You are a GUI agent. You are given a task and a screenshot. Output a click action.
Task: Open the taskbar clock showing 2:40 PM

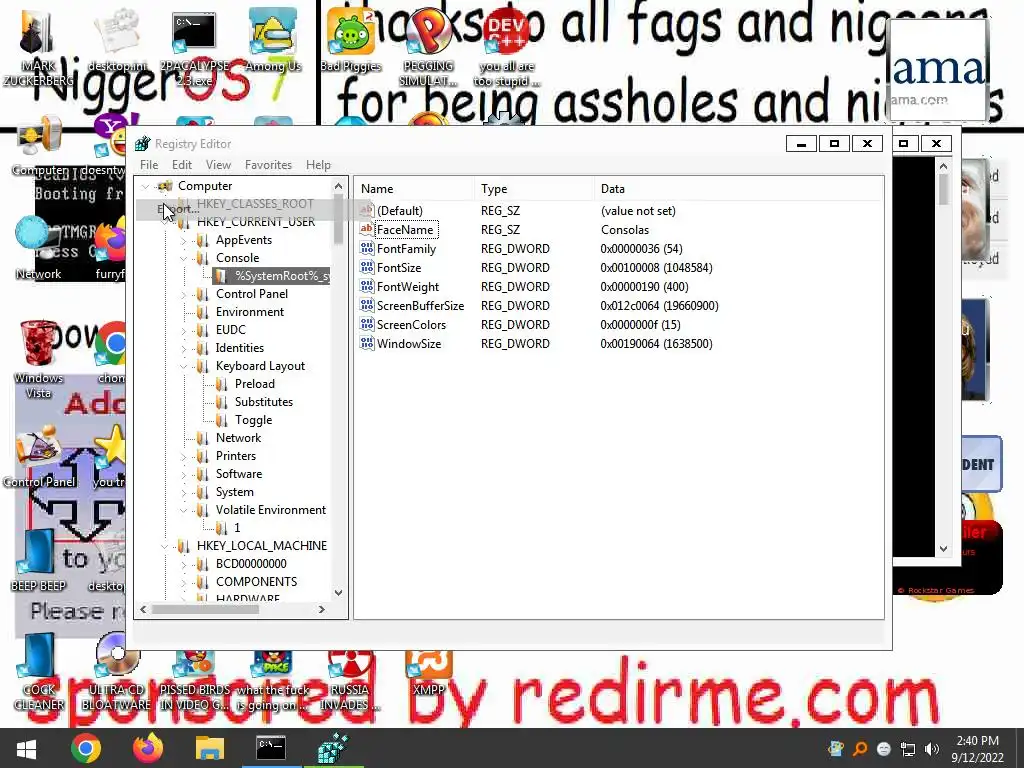point(978,749)
